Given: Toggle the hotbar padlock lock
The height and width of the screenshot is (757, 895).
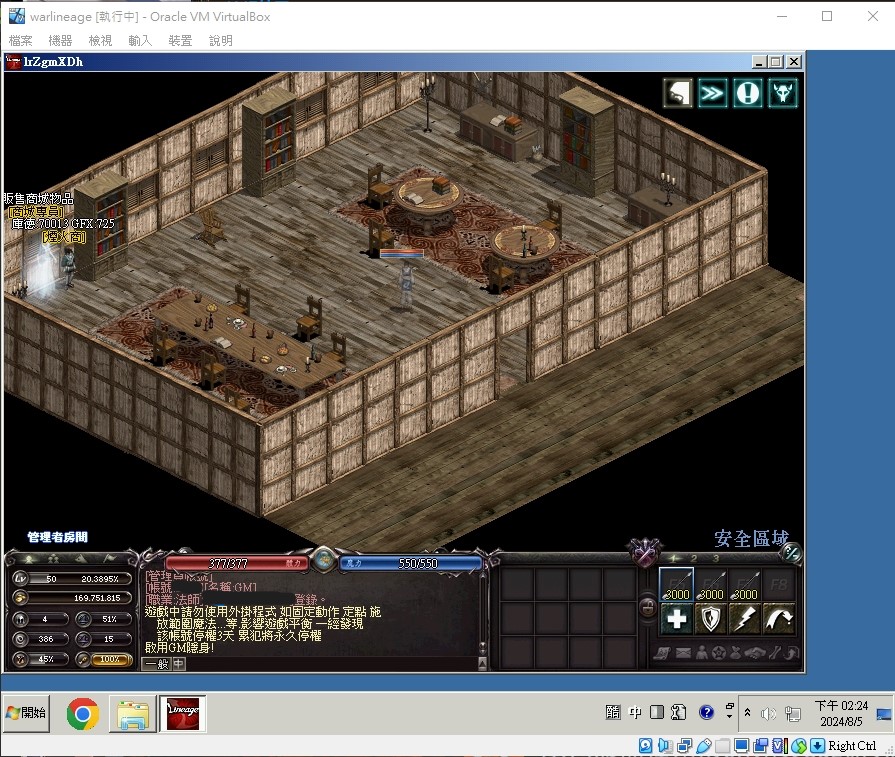Looking at the screenshot, I should [x=648, y=607].
